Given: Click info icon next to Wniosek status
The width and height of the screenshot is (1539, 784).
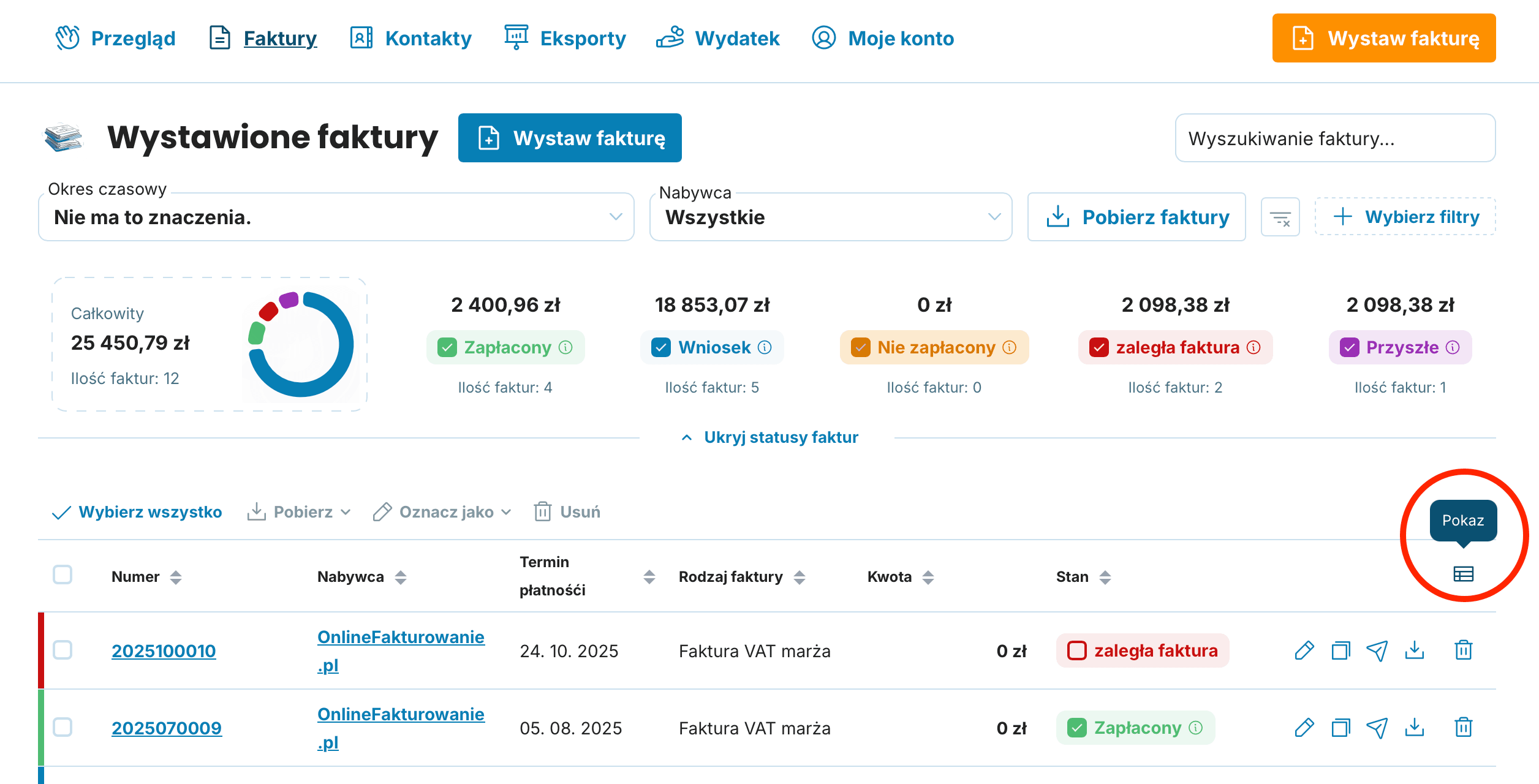Looking at the screenshot, I should [x=765, y=348].
